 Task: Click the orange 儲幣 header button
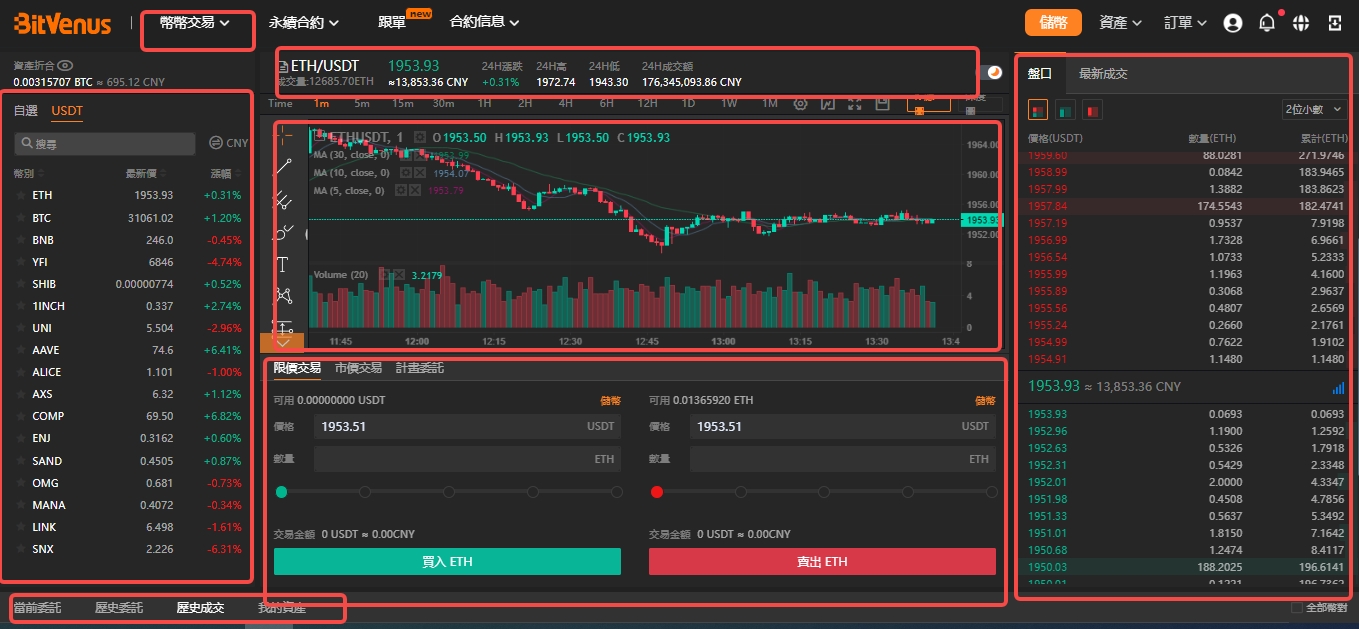coord(1054,22)
